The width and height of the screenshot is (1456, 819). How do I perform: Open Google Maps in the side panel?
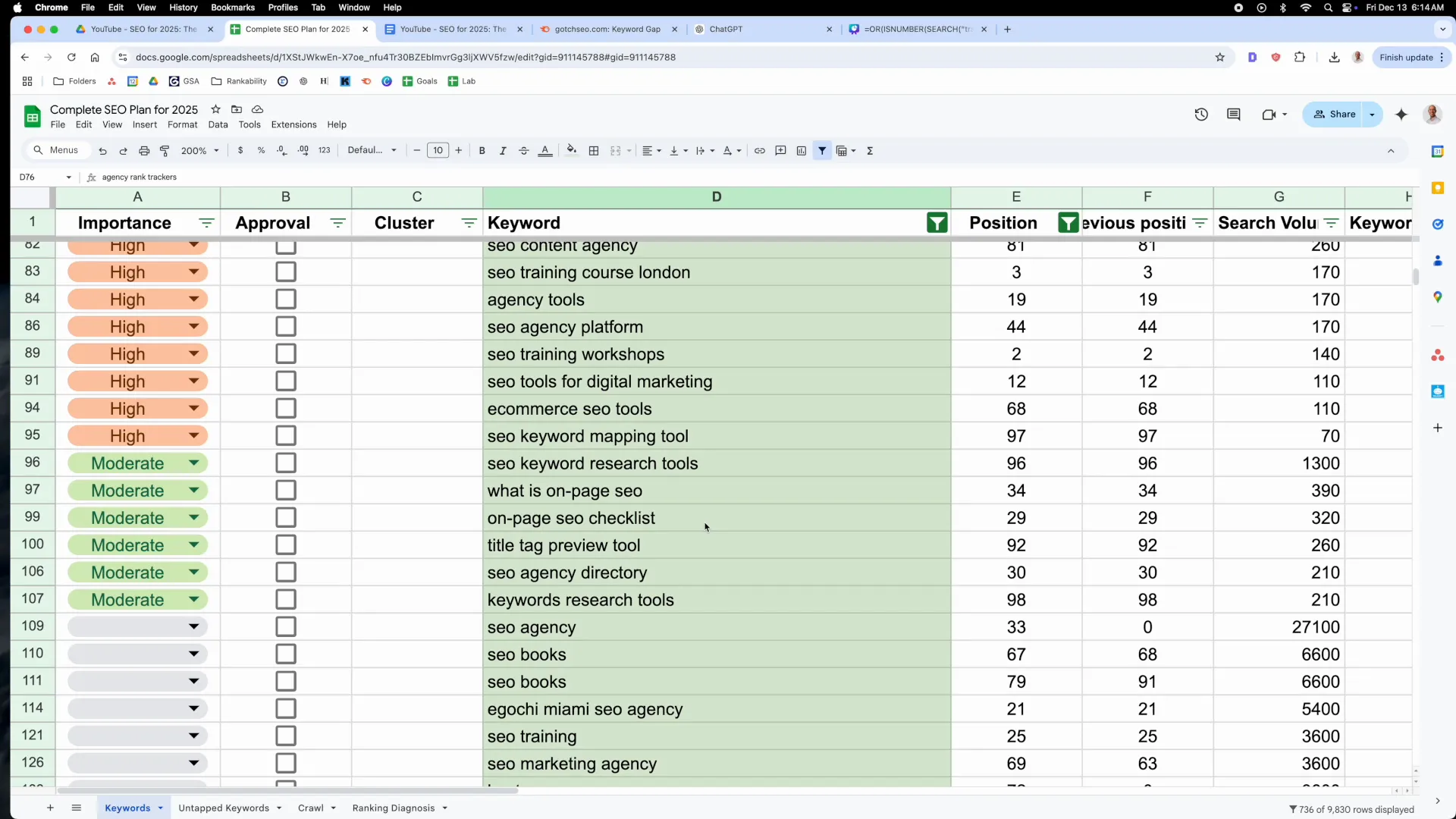1439,297
